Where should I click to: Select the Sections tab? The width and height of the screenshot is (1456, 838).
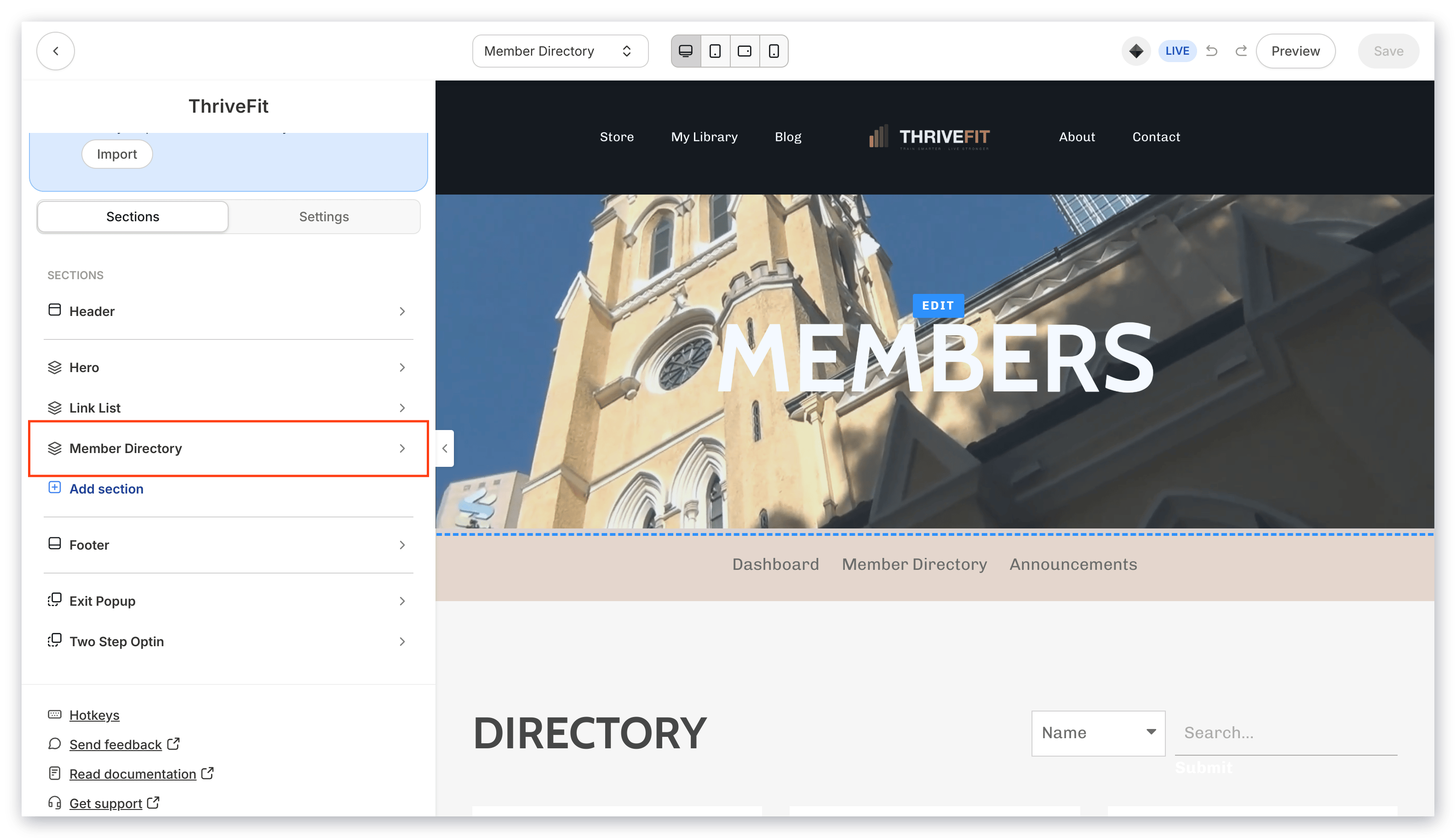(x=132, y=217)
